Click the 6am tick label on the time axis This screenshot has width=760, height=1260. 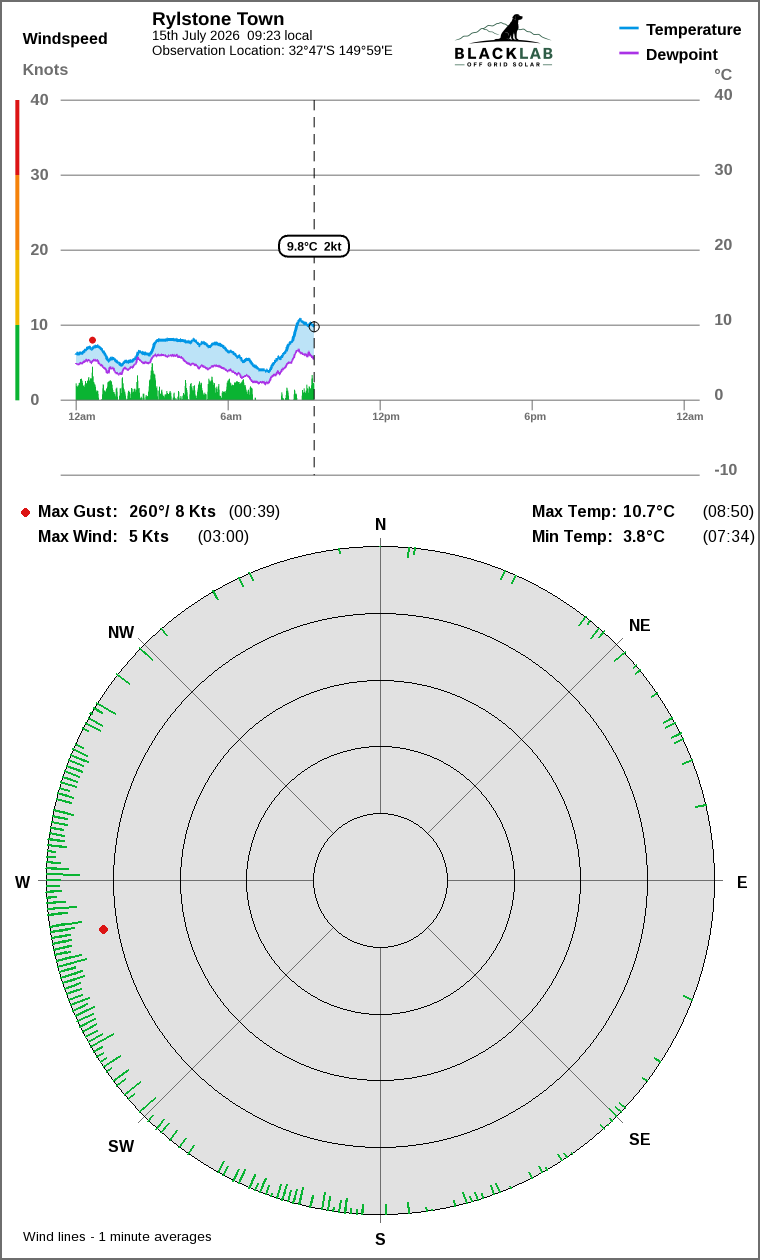[231, 417]
